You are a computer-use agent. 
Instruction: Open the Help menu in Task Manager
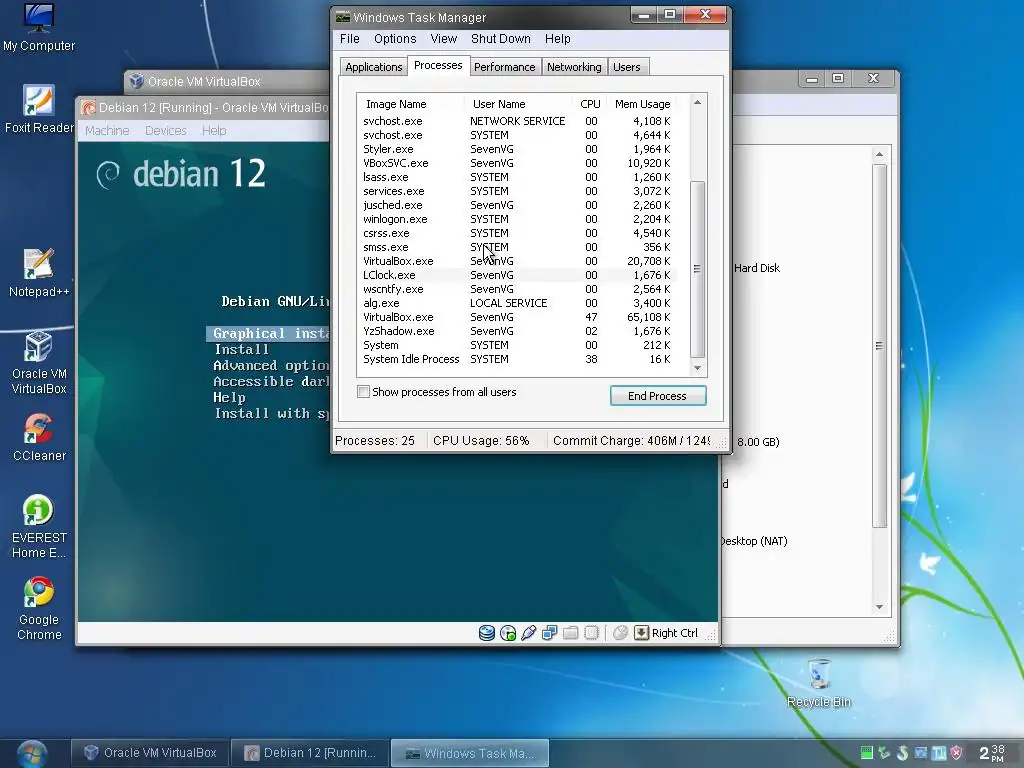coord(558,39)
